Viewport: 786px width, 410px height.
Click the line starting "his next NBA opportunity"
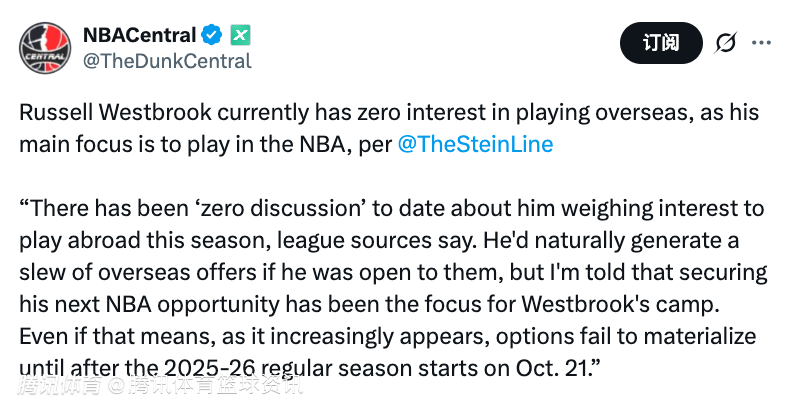click(x=200, y=304)
